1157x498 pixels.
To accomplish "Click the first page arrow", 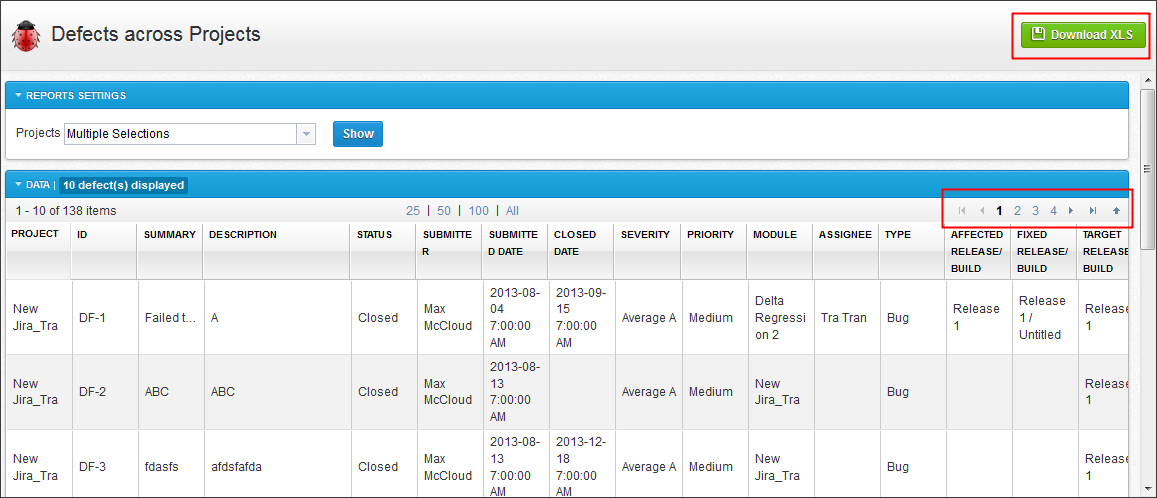I will [x=962, y=211].
